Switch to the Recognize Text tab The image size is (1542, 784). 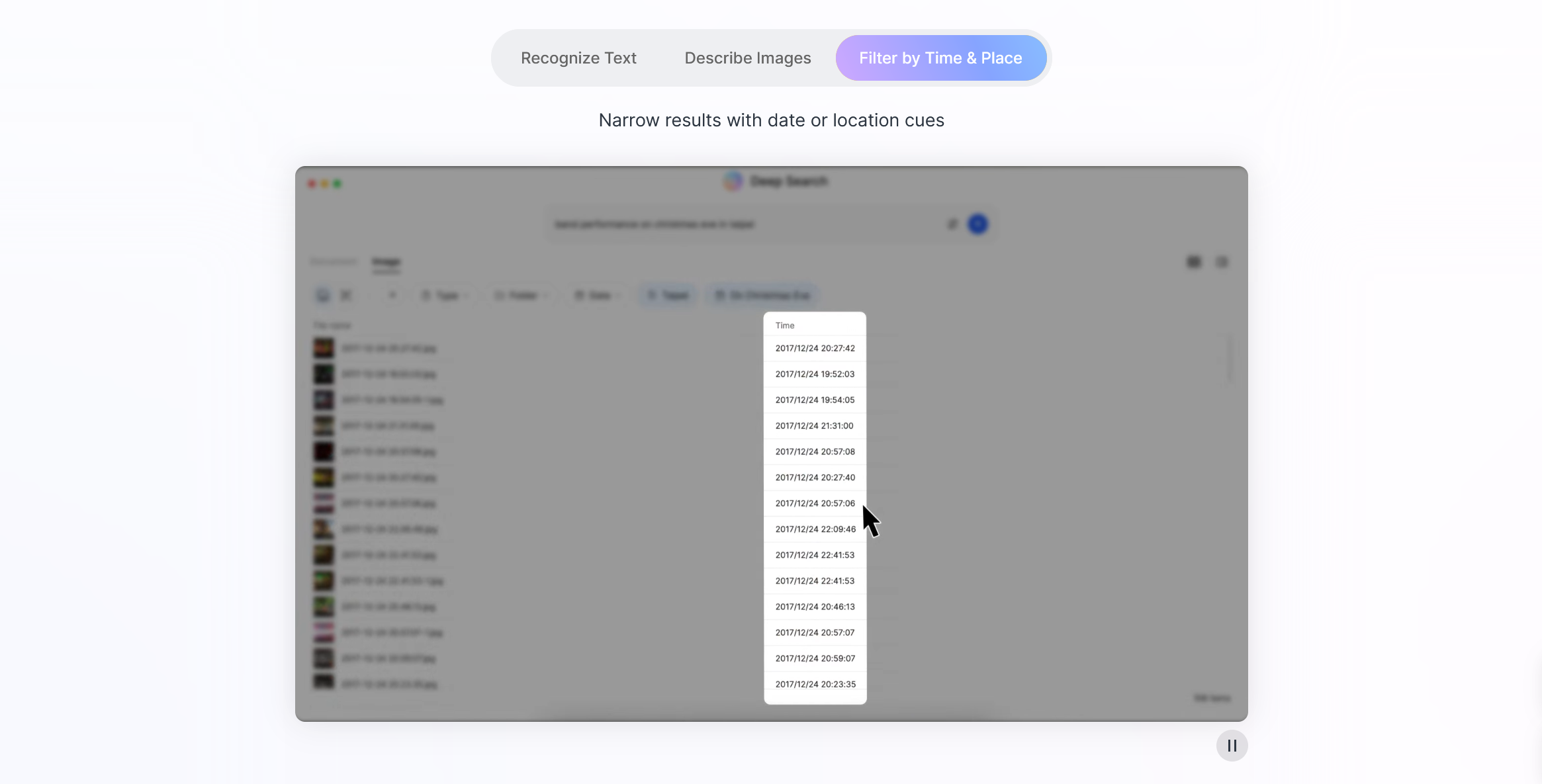[578, 58]
